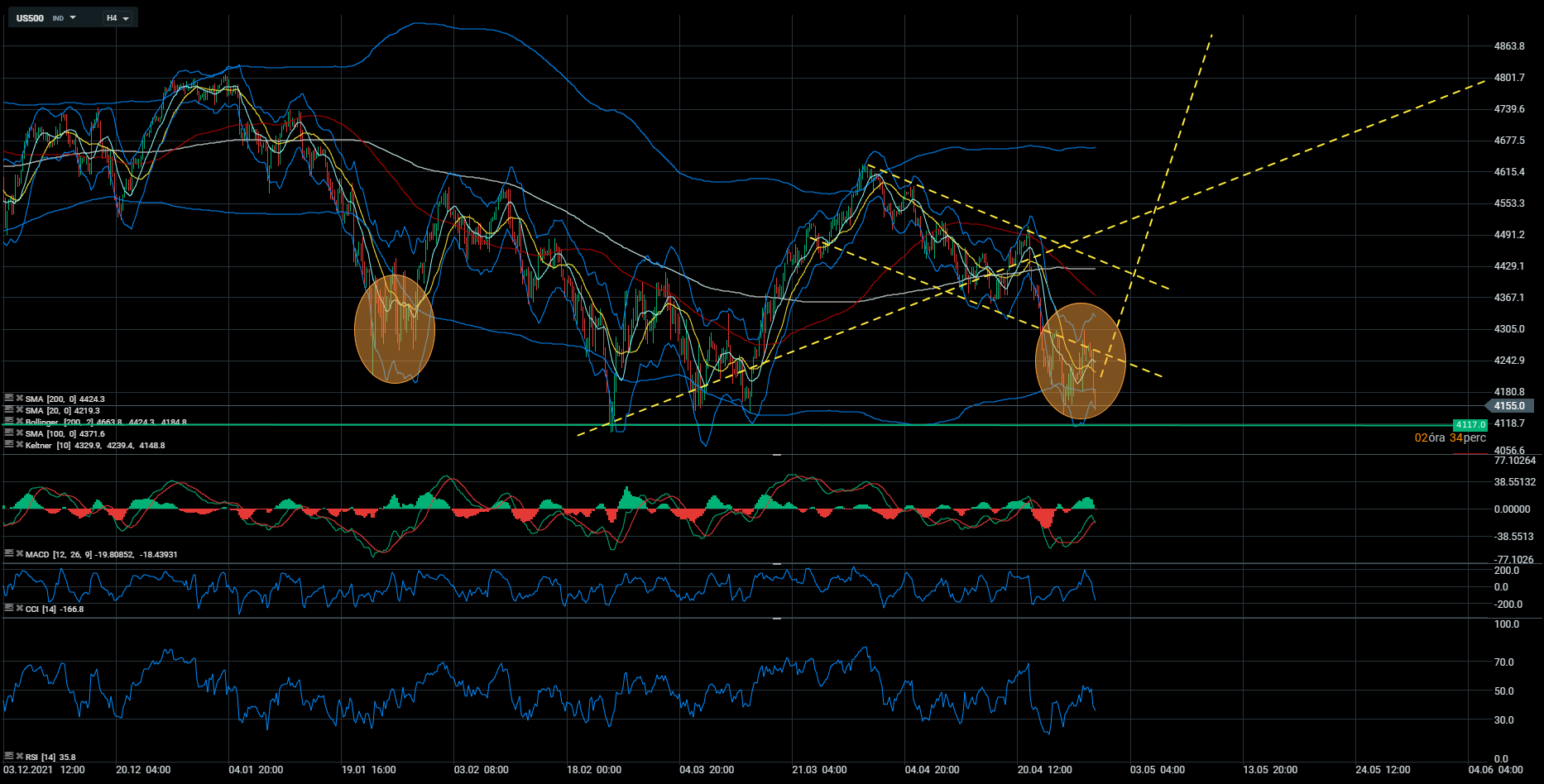Delete the MACD indicator panel
This screenshot has height=784, width=1544.
tap(19, 554)
